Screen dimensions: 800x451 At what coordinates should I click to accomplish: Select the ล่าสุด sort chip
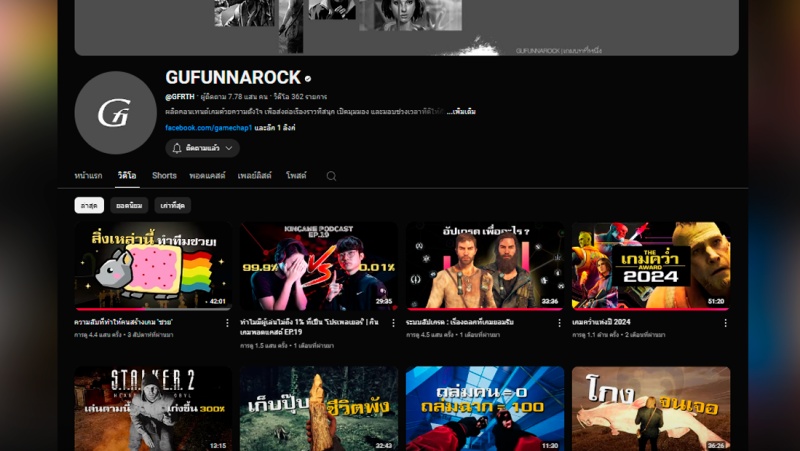coord(89,205)
